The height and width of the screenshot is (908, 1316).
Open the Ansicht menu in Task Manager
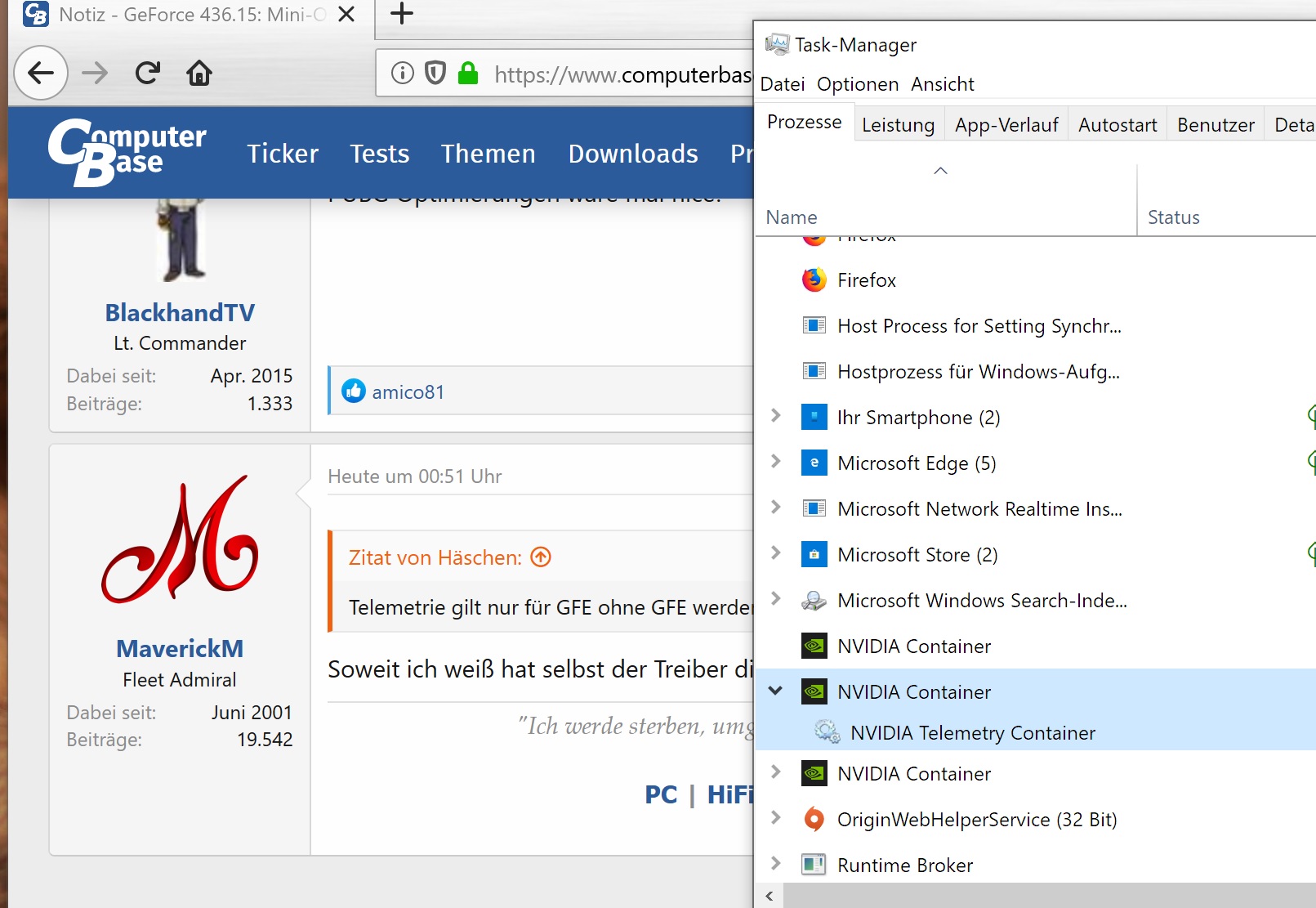943,84
